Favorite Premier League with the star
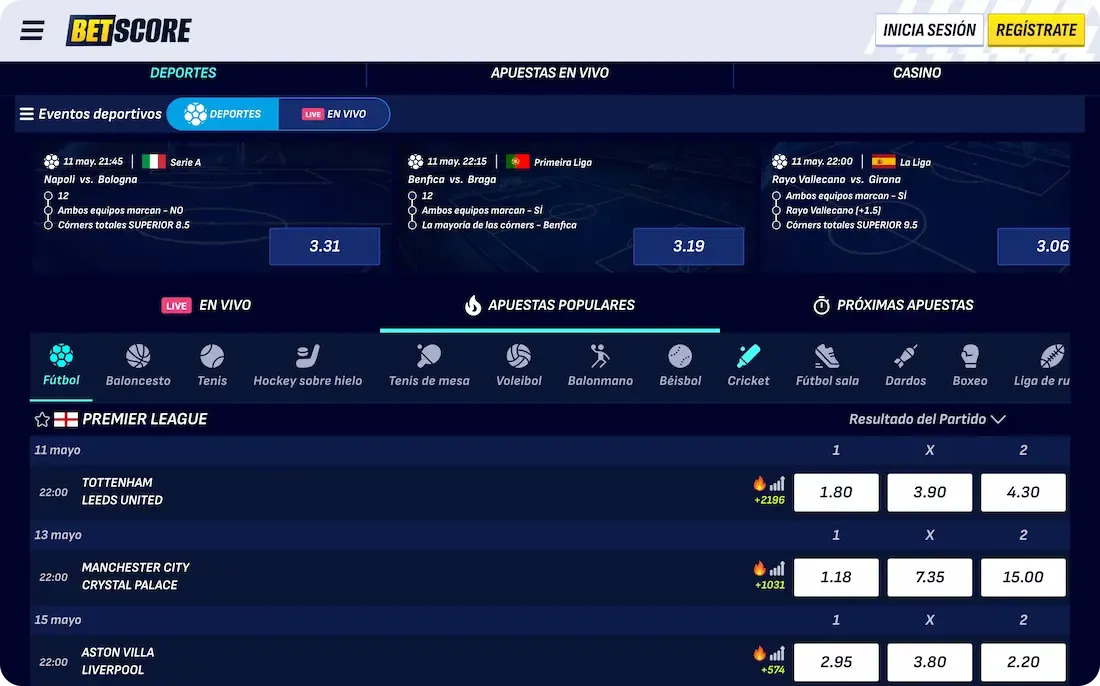This screenshot has height=686, width=1100. click(42, 419)
